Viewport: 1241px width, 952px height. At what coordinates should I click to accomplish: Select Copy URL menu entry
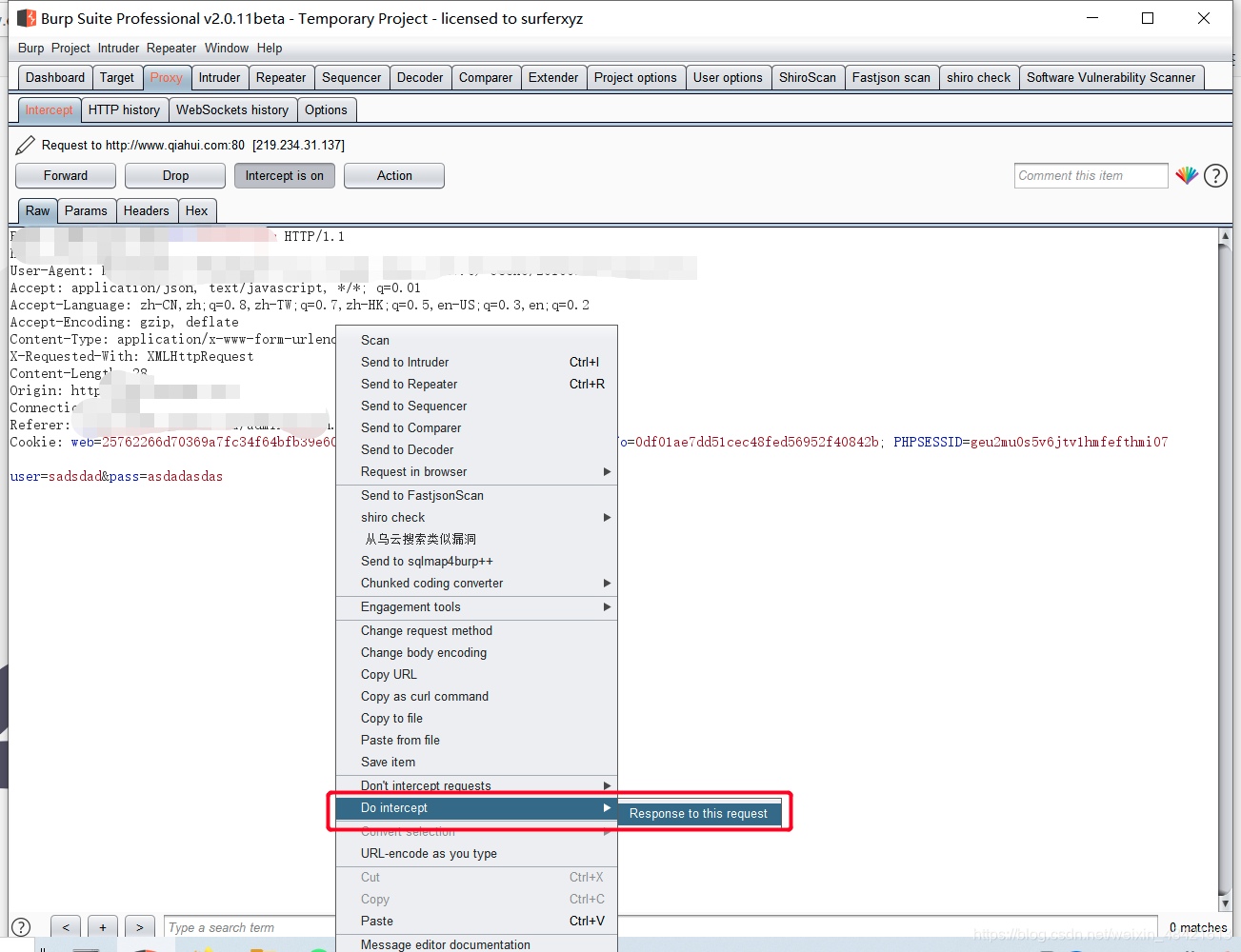(x=476, y=674)
